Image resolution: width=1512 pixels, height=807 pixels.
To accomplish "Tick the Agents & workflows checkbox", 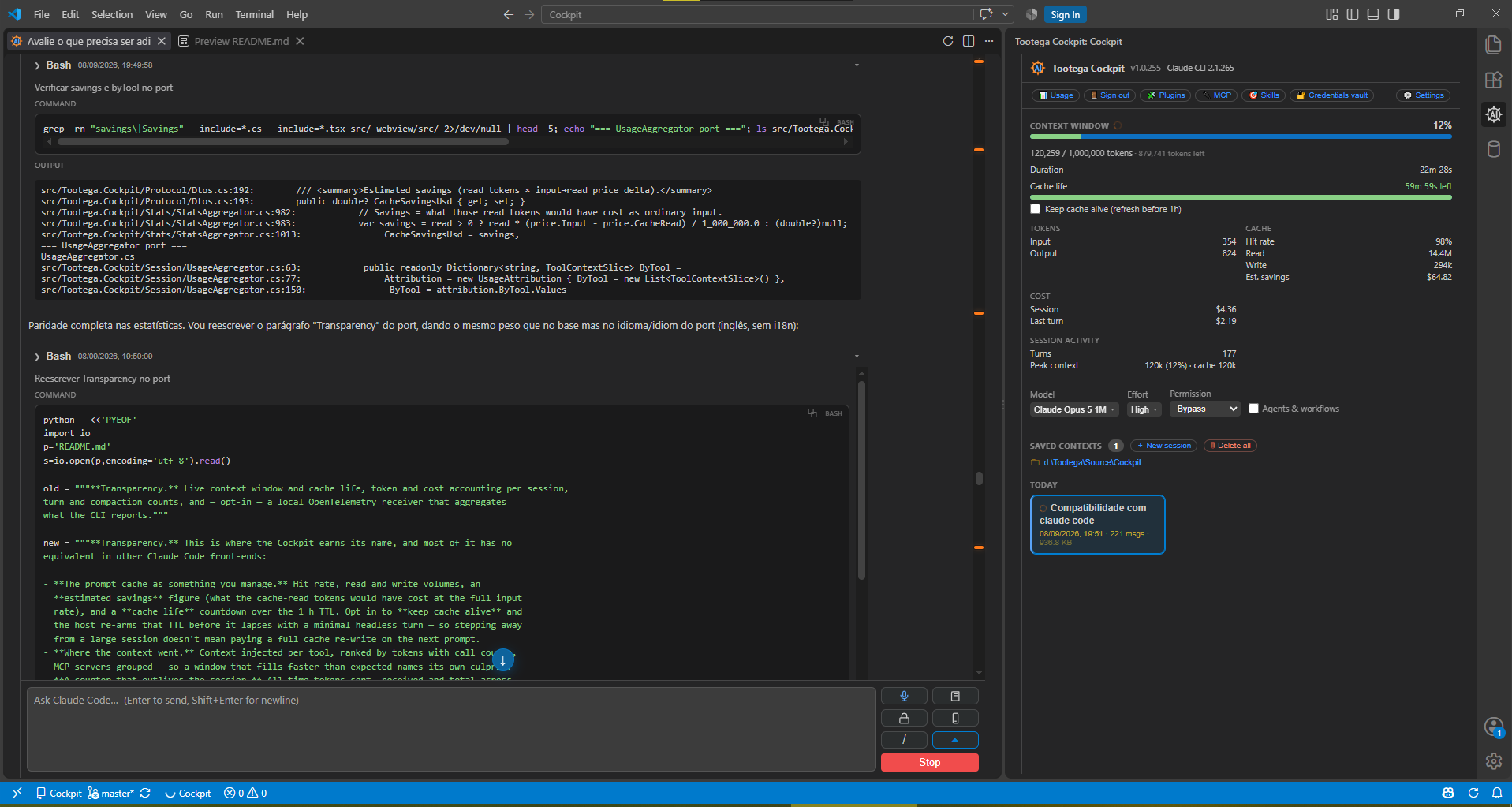I will coord(1253,409).
